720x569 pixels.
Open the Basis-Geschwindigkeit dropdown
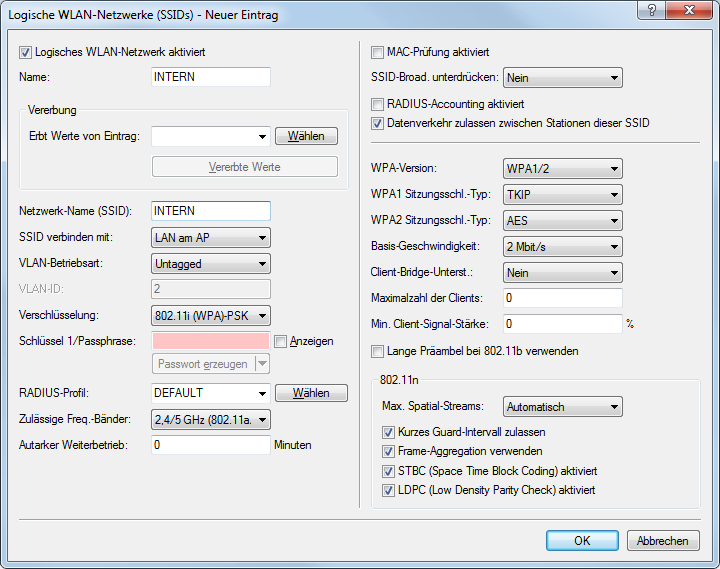pos(562,246)
